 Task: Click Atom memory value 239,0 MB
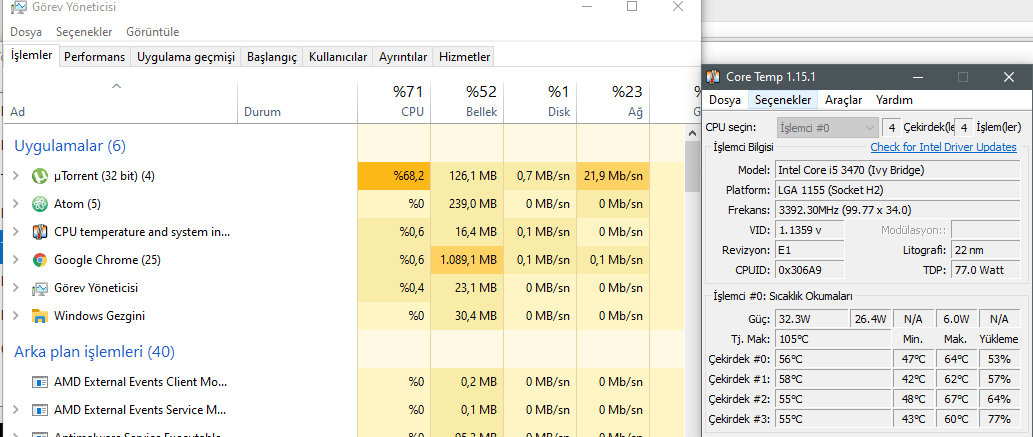coord(467,204)
